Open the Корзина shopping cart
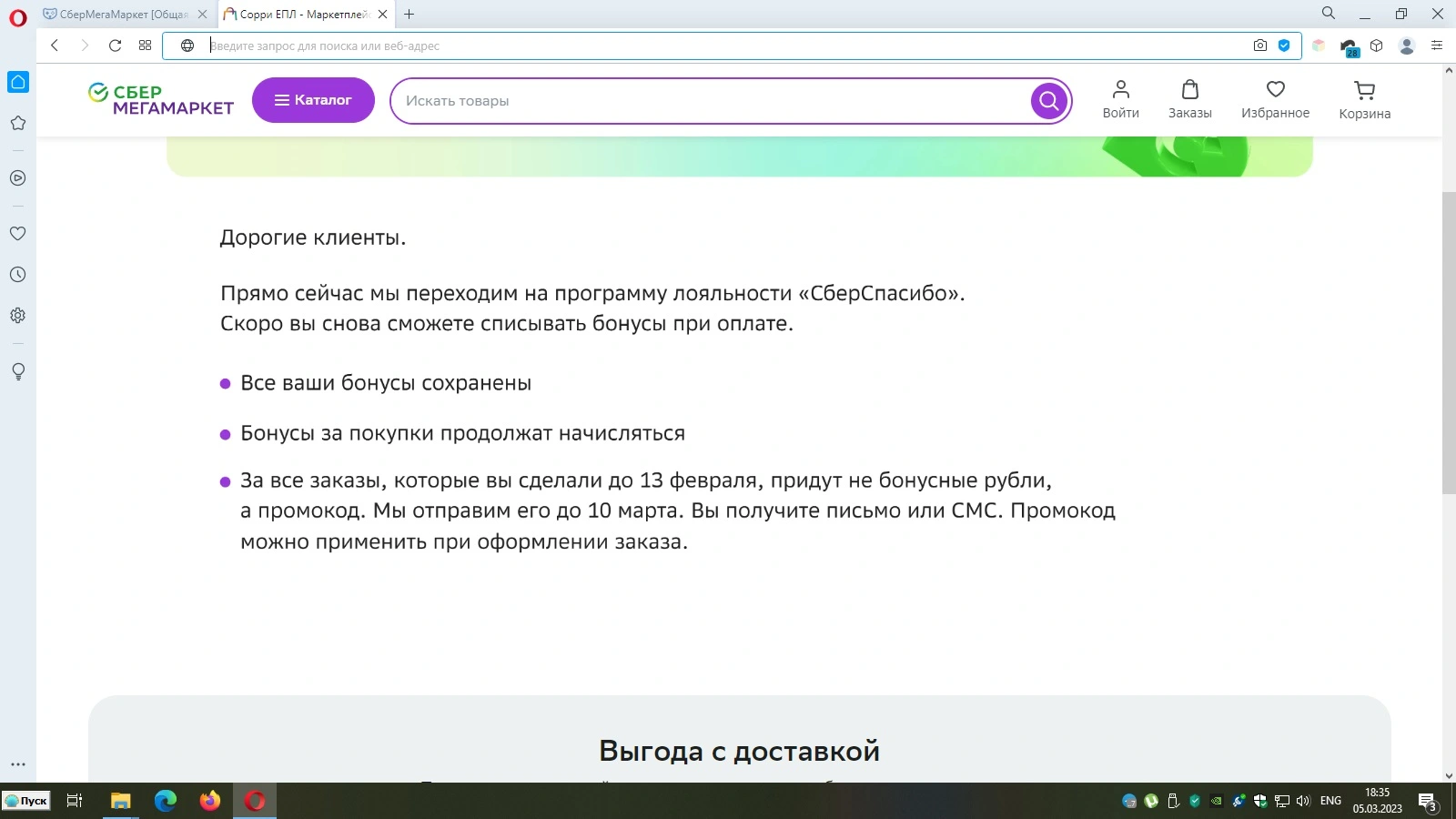The height and width of the screenshot is (819, 1456). 1364,101
